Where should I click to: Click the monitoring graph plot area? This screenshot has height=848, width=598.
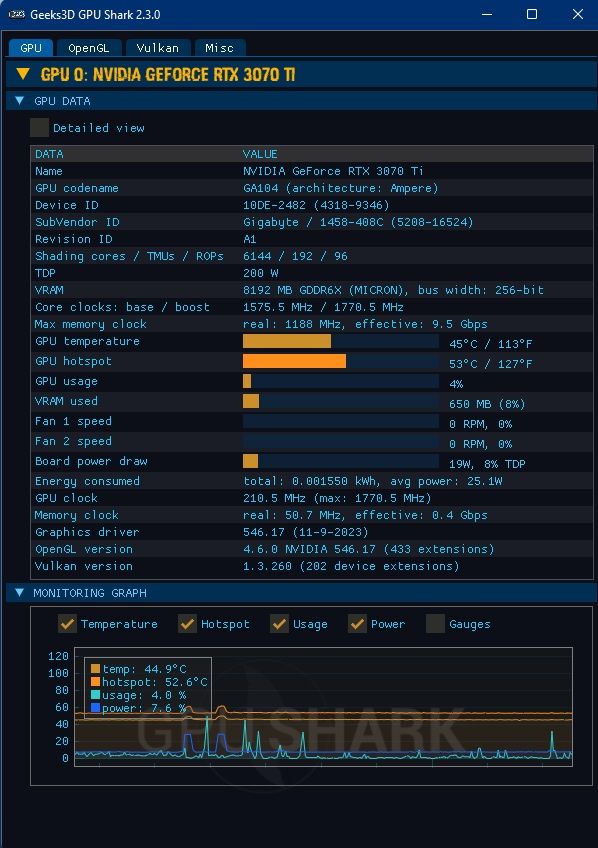tap(323, 706)
